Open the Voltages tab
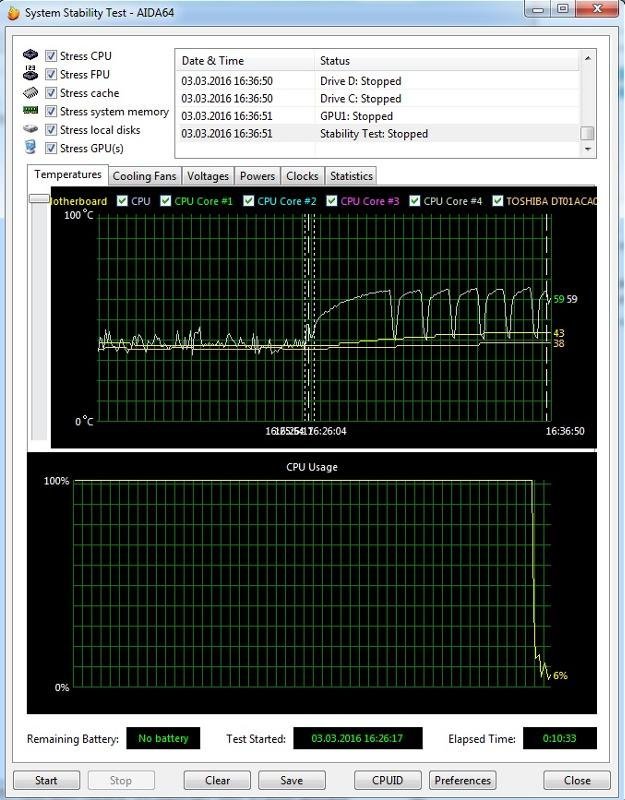Screen dimensions: 625x800 tap(208, 176)
